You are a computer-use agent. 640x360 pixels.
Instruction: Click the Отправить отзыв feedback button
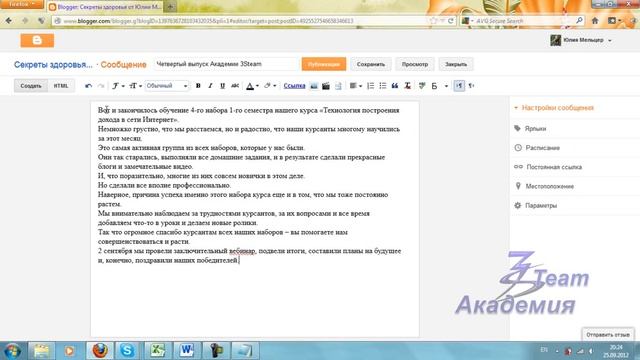[608, 335]
